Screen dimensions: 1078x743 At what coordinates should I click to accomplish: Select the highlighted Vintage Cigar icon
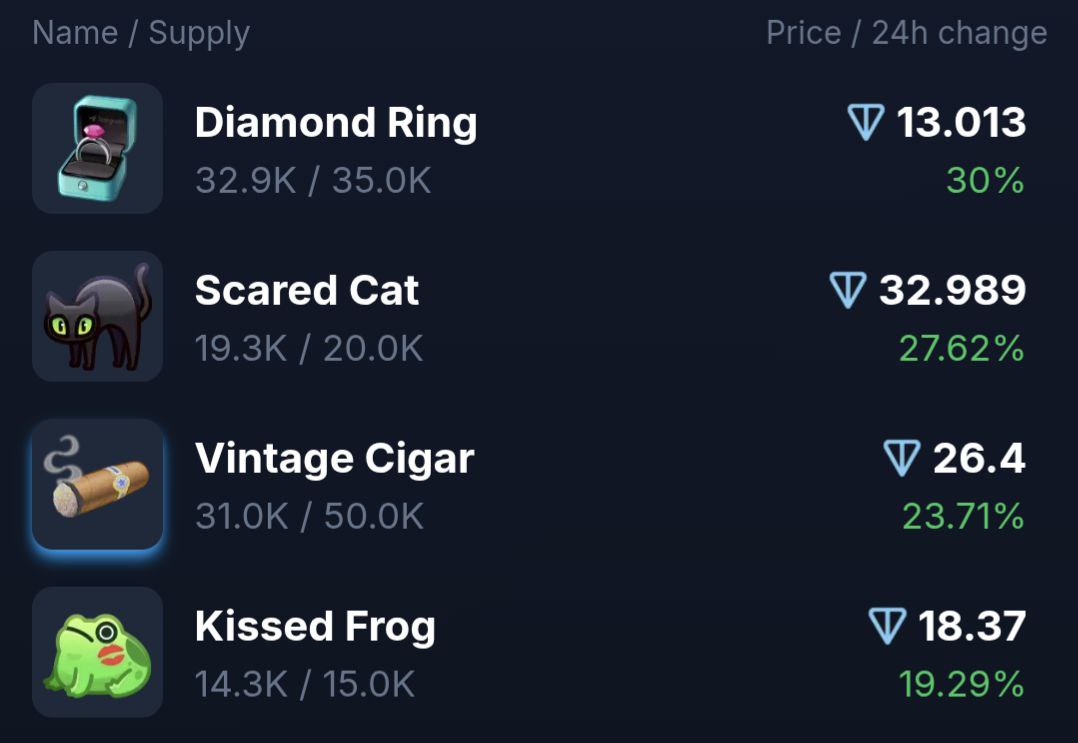point(98,484)
